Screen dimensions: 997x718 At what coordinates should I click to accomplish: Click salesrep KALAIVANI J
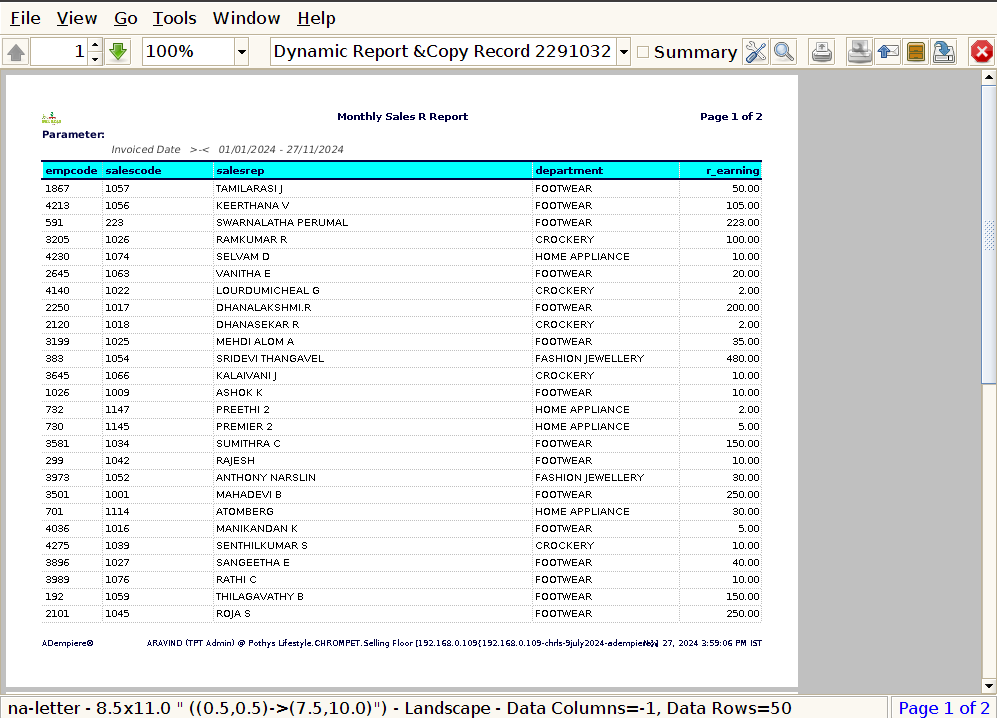[246, 376]
